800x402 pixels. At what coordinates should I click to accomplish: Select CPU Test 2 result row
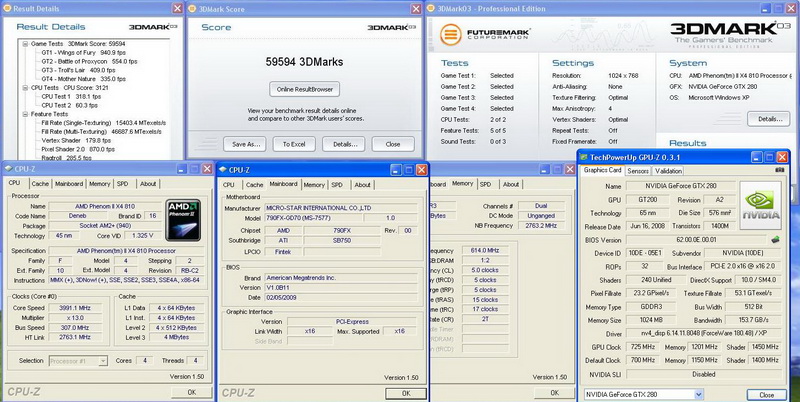69,105
